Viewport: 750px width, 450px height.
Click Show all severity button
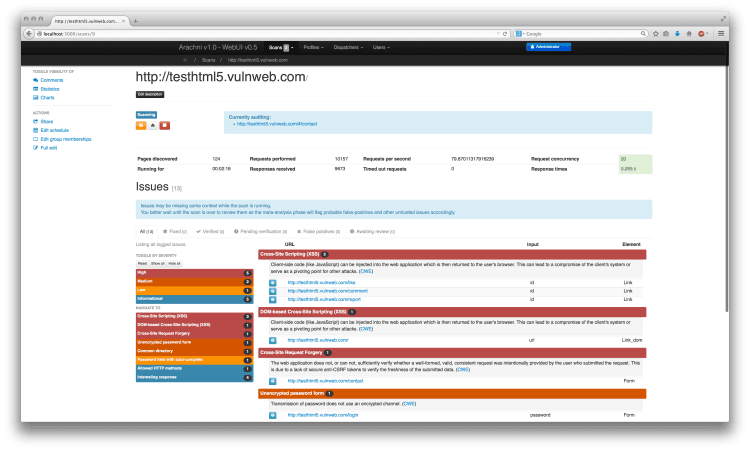coord(158,263)
